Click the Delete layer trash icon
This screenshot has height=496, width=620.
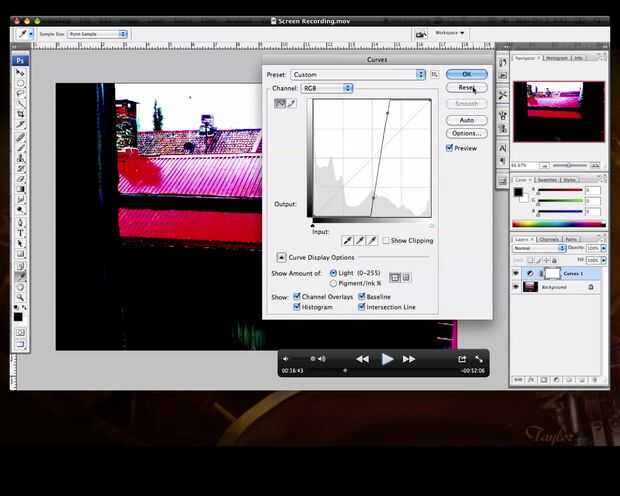pyautogui.click(x=595, y=380)
